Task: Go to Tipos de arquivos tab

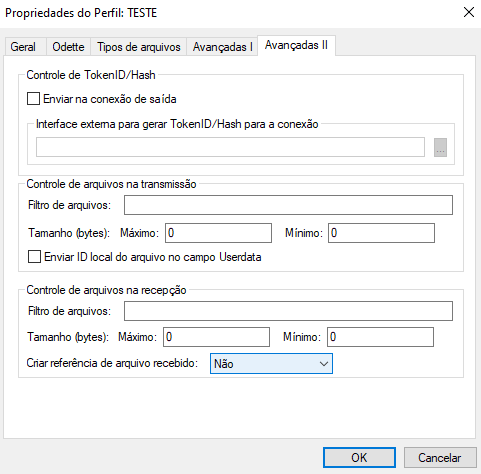Action: click(x=139, y=47)
